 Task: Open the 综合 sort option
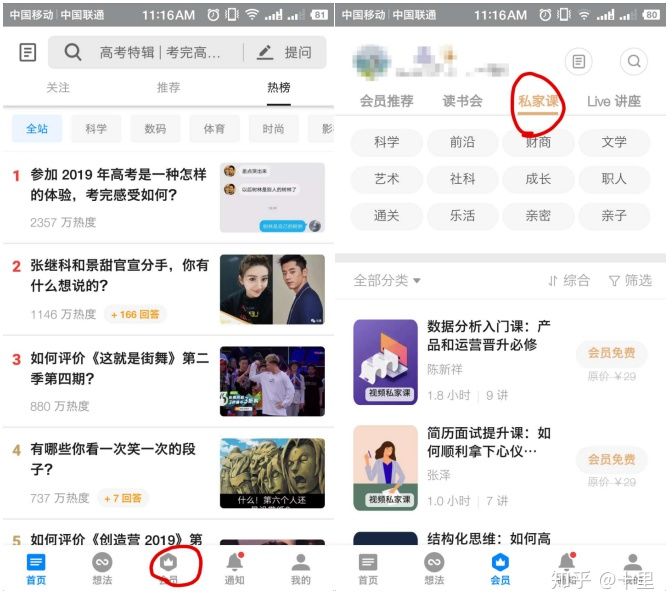click(x=569, y=281)
